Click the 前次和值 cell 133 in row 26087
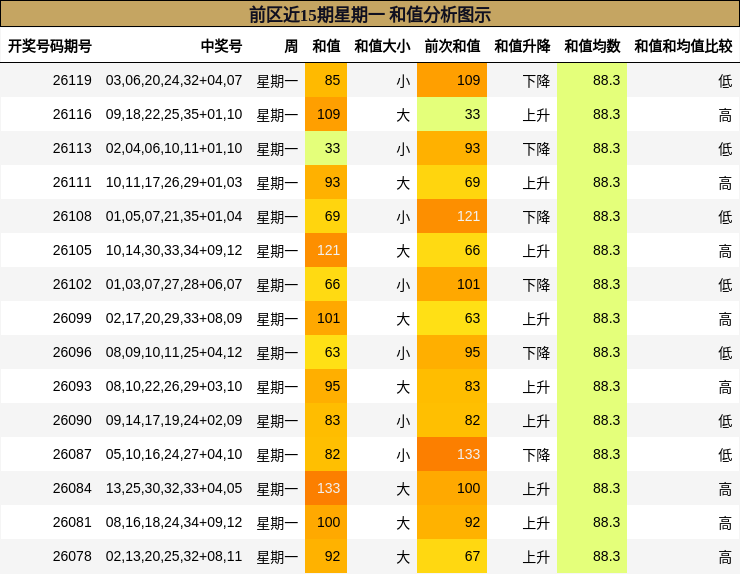Viewport: 740px width, 574px height. (452, 454)
